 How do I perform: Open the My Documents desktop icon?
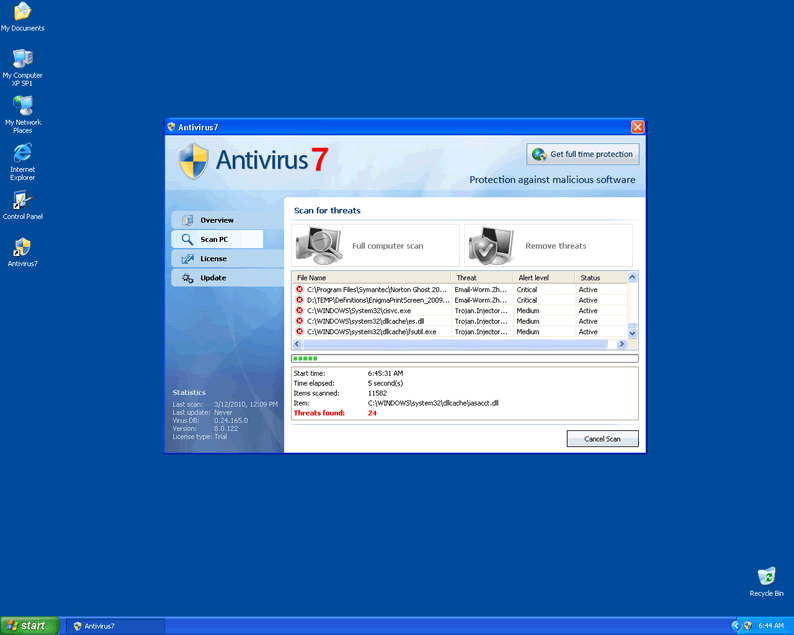pyautogui.click(x=22, y=13)
